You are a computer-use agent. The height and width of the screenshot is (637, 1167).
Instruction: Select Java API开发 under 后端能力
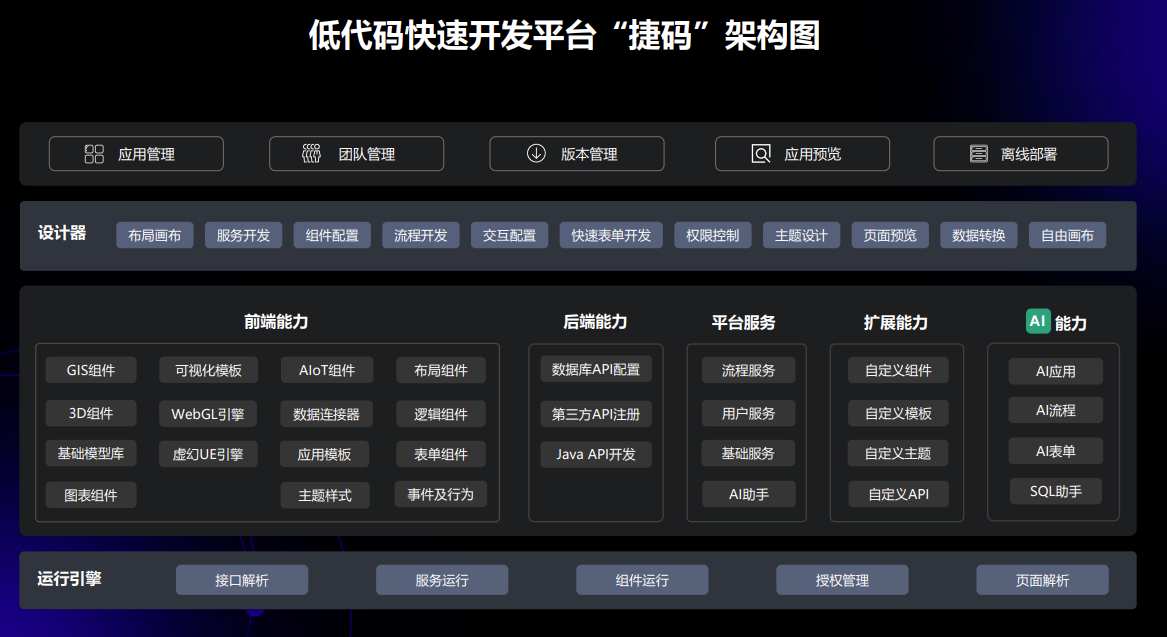click(x=596, y=454)
